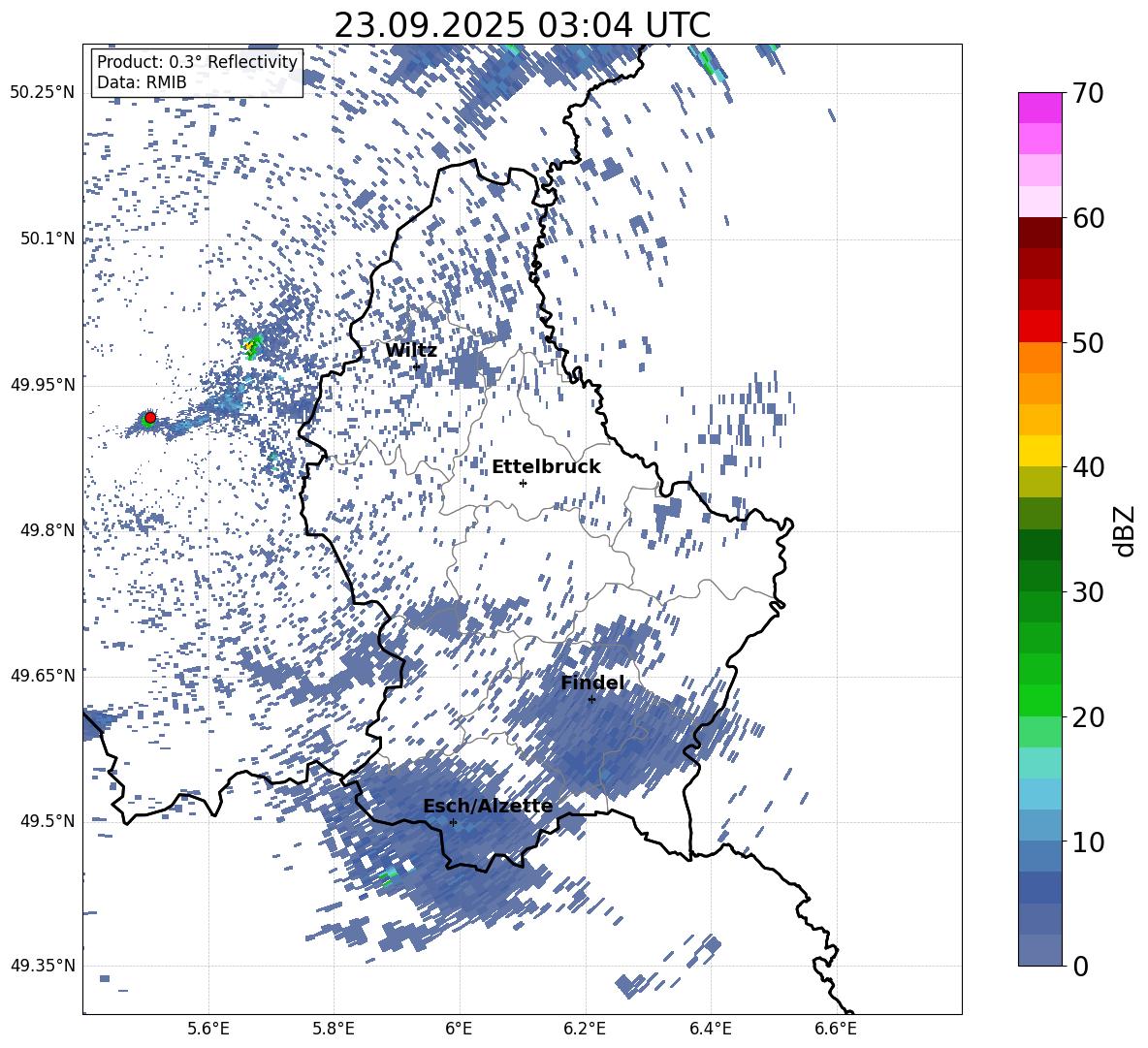Screen dimensions: 1148x1048
Task: Click the 50 colorbar tick value
Action: coord(1088,342)
